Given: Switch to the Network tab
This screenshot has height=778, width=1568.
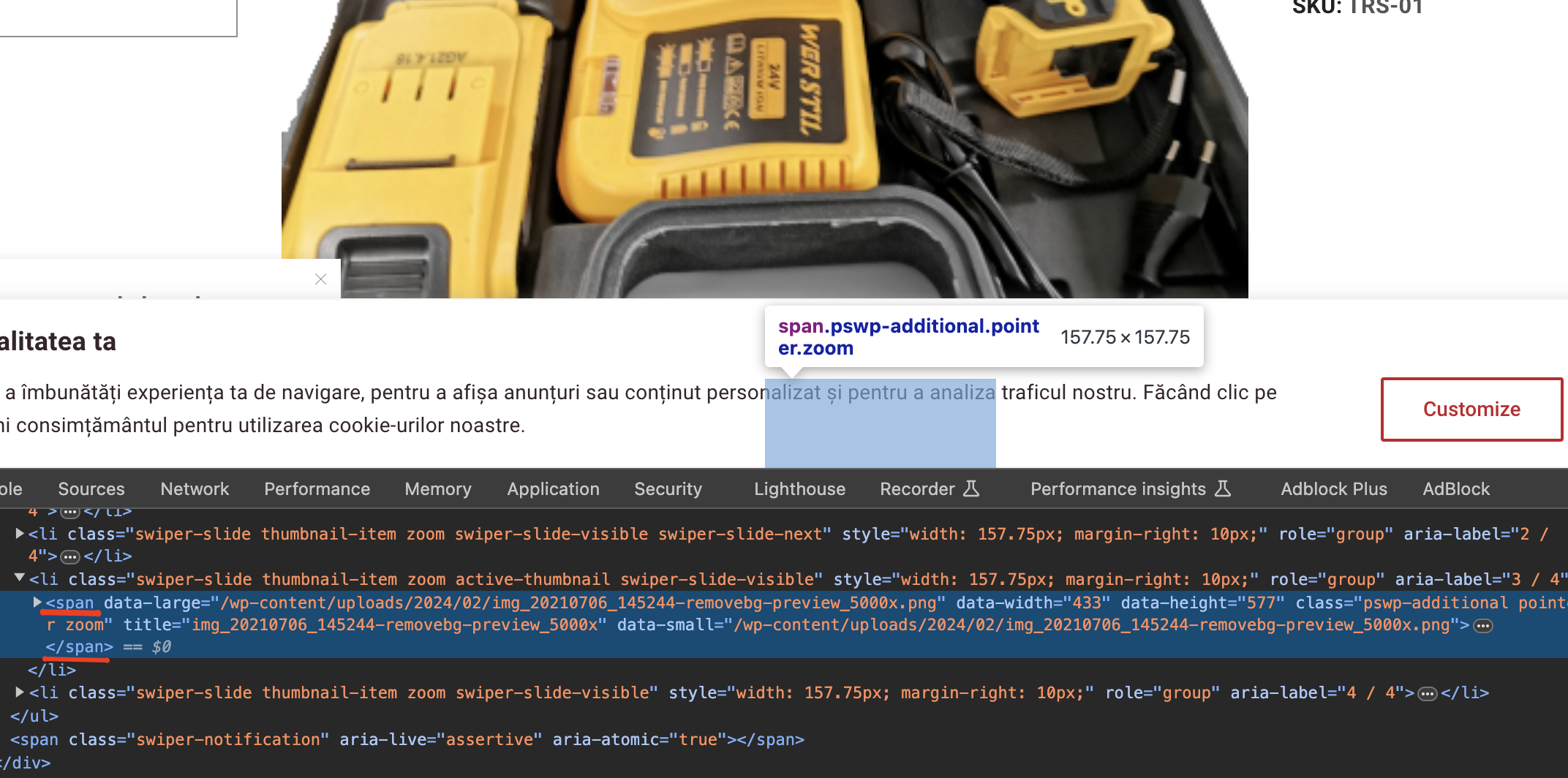Looking at the screenshot, I should coord(195,489).
